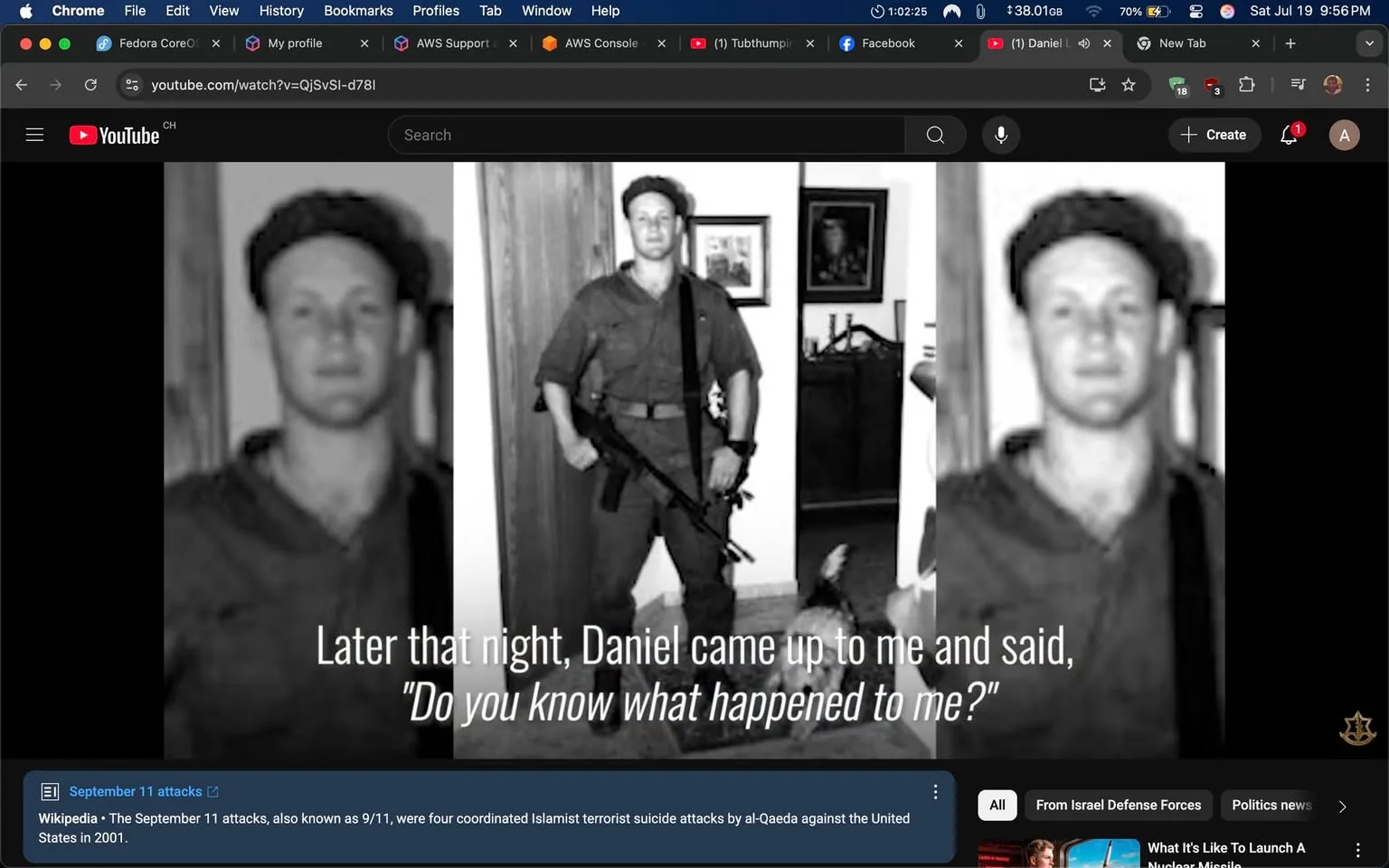Open the Chrome menu in menu bar

(78, 11)
